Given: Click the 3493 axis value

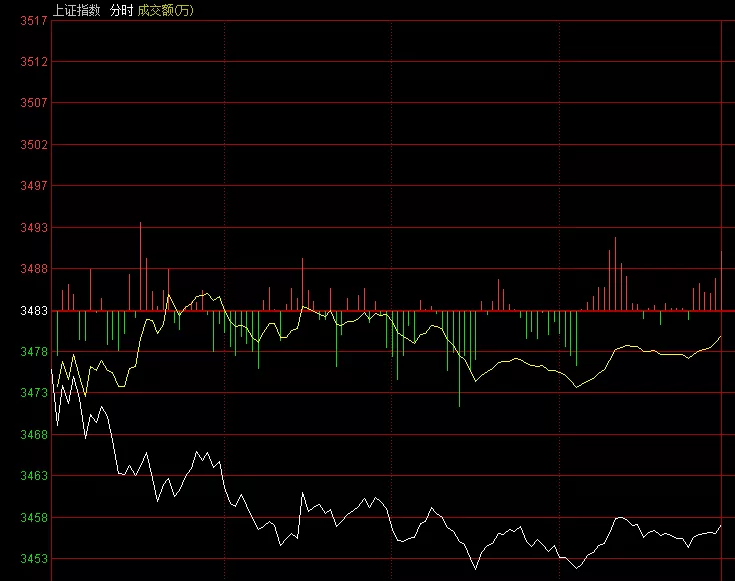Looking at the screenshot, I should pos(34,227).
